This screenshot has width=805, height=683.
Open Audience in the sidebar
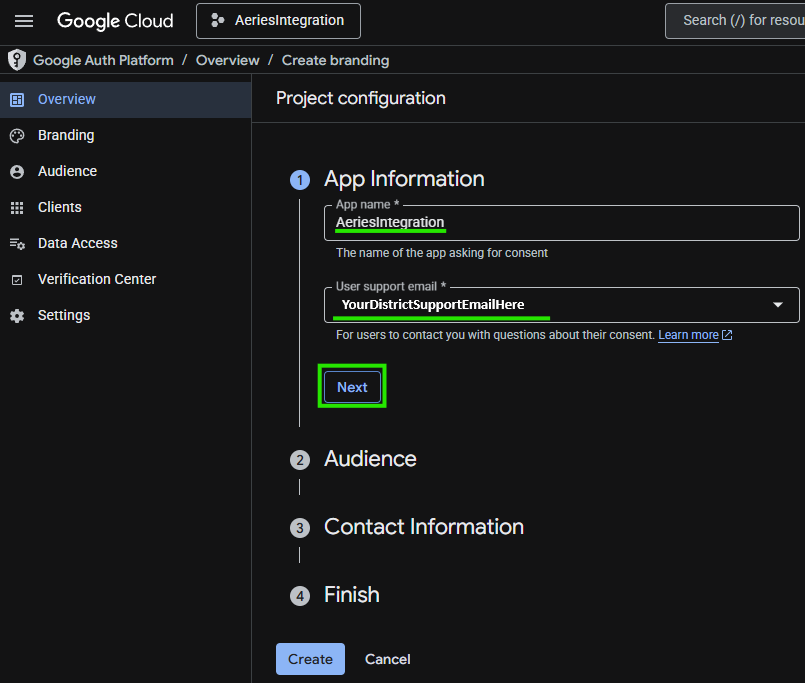pyautogui.click(x=125, y=172)
